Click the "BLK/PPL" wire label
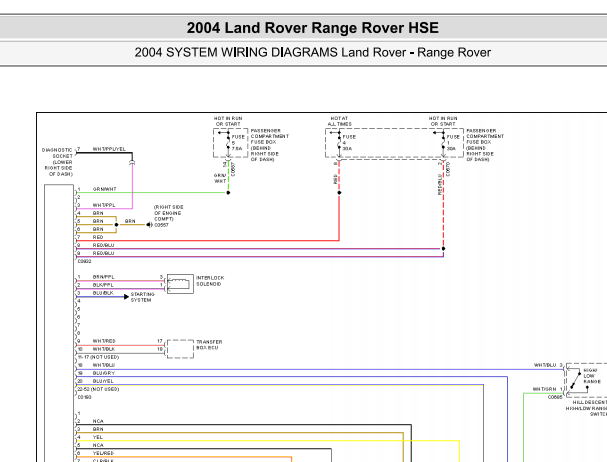This screenshot has width=607, height=462. [103, 285]
